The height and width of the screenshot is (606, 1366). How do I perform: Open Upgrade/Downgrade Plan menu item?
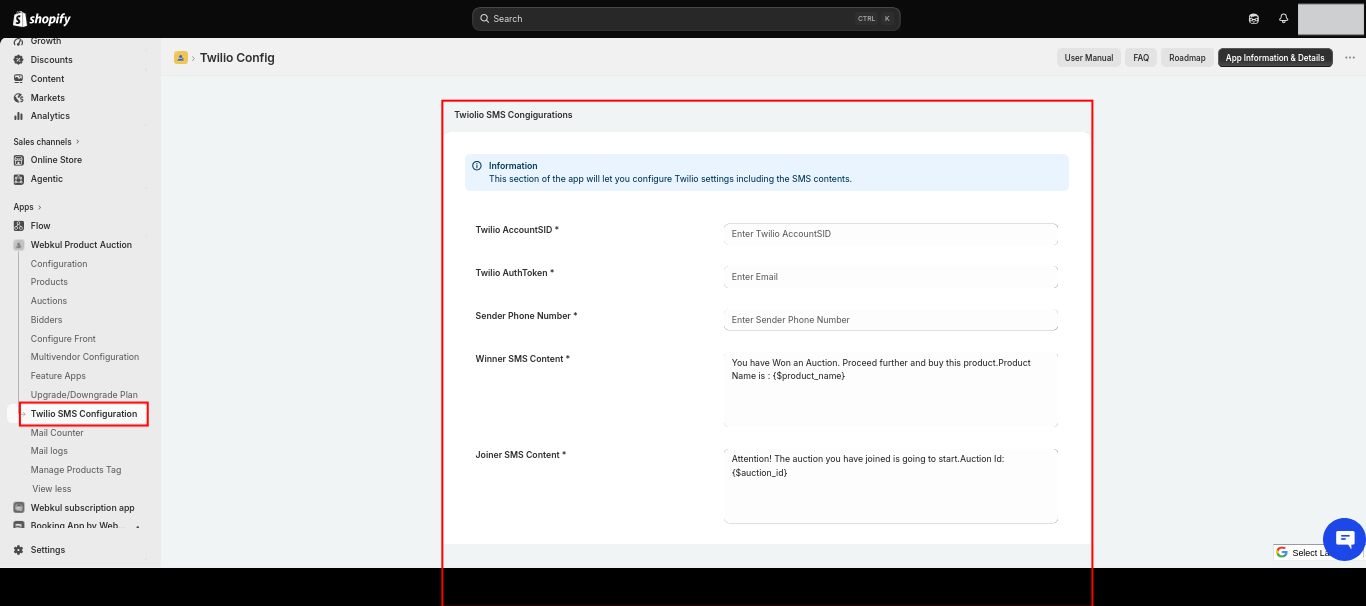click(x=84, y=395)
